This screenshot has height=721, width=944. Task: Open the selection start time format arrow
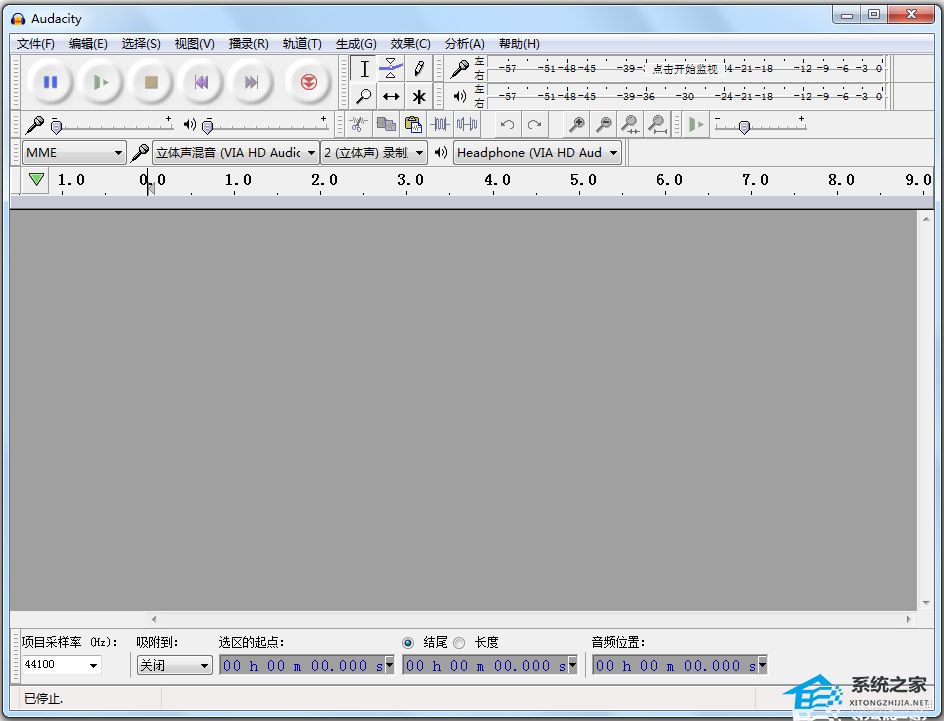tap(389, 665)
